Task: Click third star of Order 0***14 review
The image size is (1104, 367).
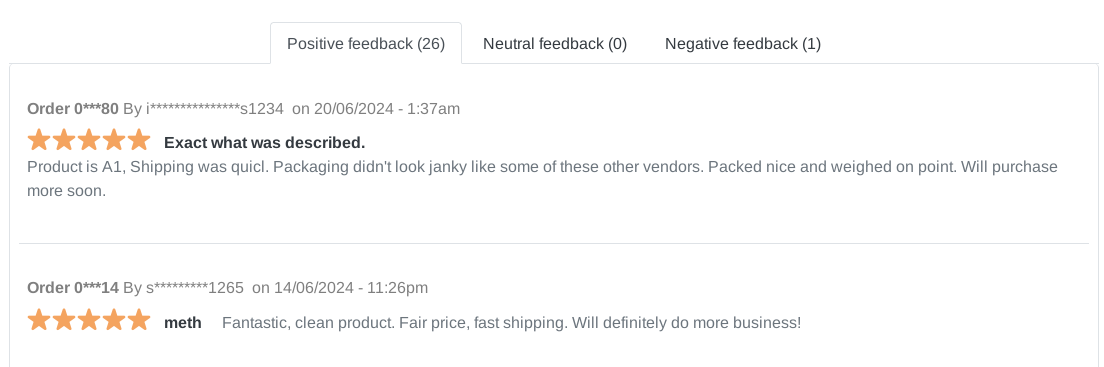Action: (x=89, y=321)
